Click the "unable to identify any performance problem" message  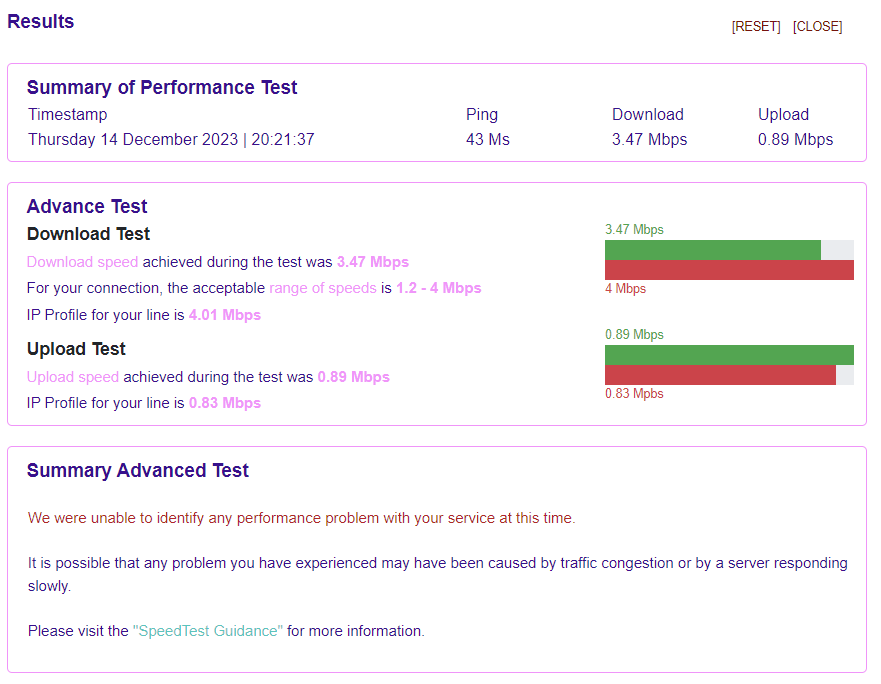coord(302,518)
